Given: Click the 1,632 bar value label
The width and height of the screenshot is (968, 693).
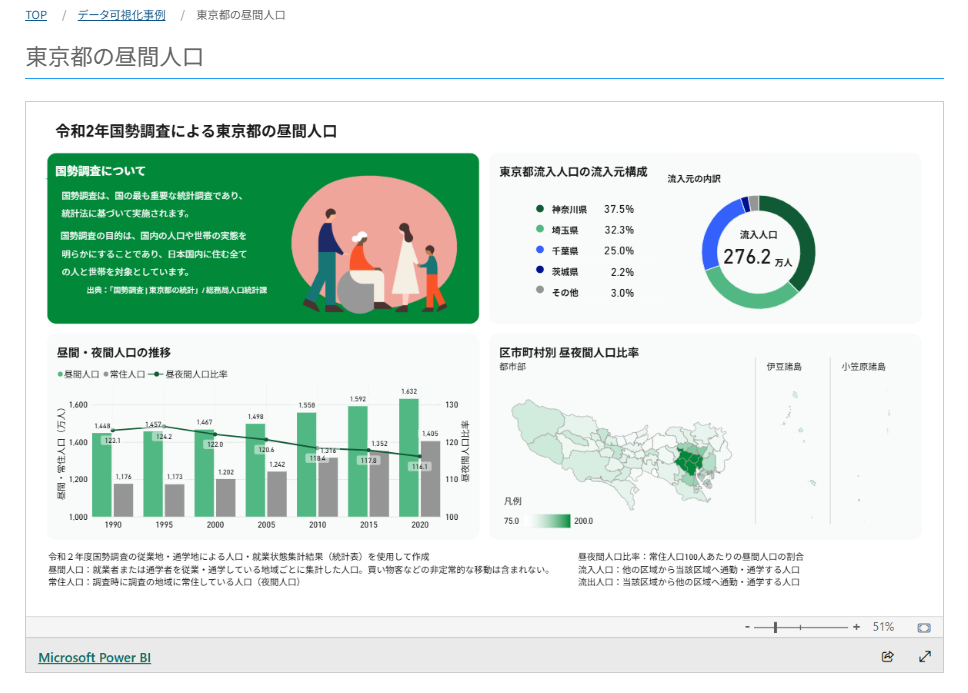Looking at the screenshot, I should [409, 391].
